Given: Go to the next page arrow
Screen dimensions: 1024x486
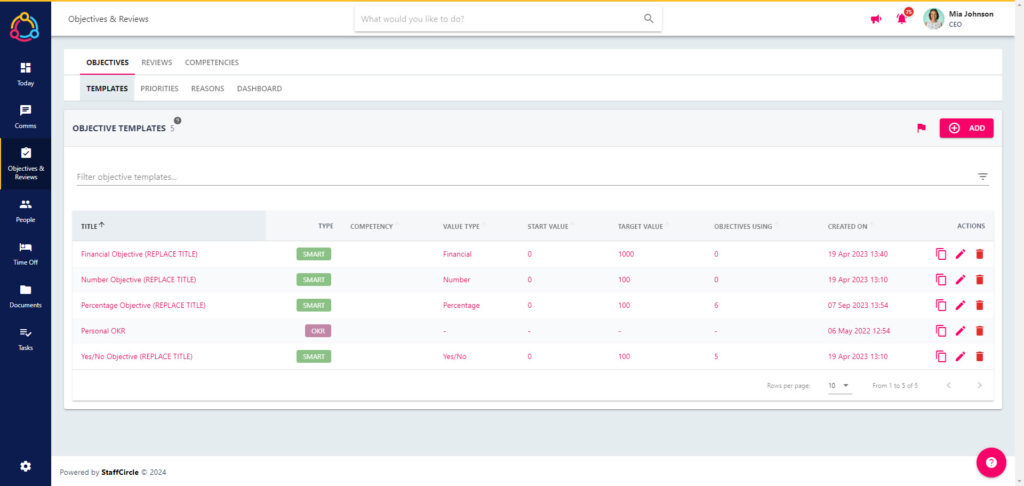Looking at the screenshot, I should tap(979, 385).
